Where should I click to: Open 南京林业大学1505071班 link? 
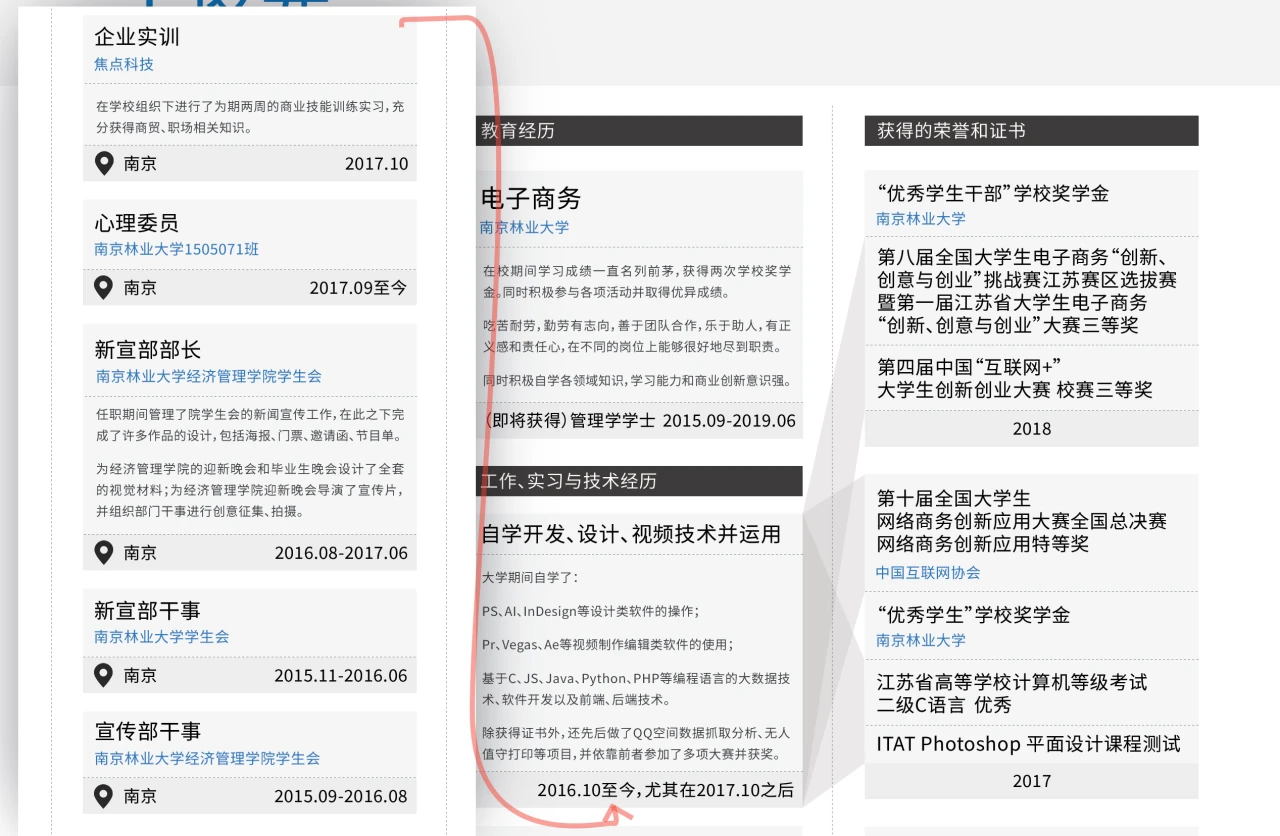(176, 249)
